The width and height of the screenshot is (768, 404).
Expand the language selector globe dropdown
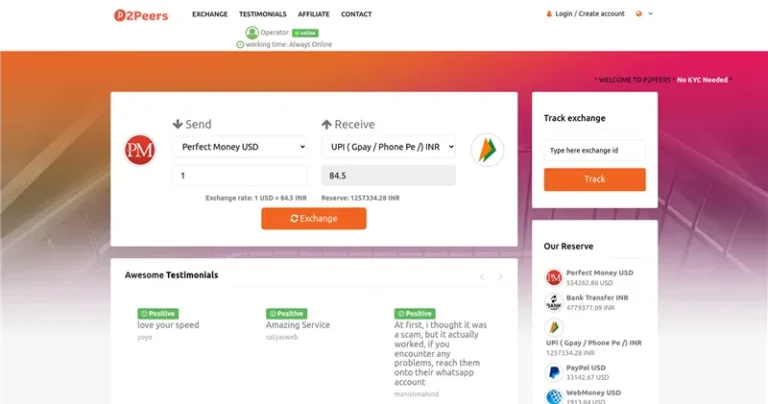(x=644, y=14)
